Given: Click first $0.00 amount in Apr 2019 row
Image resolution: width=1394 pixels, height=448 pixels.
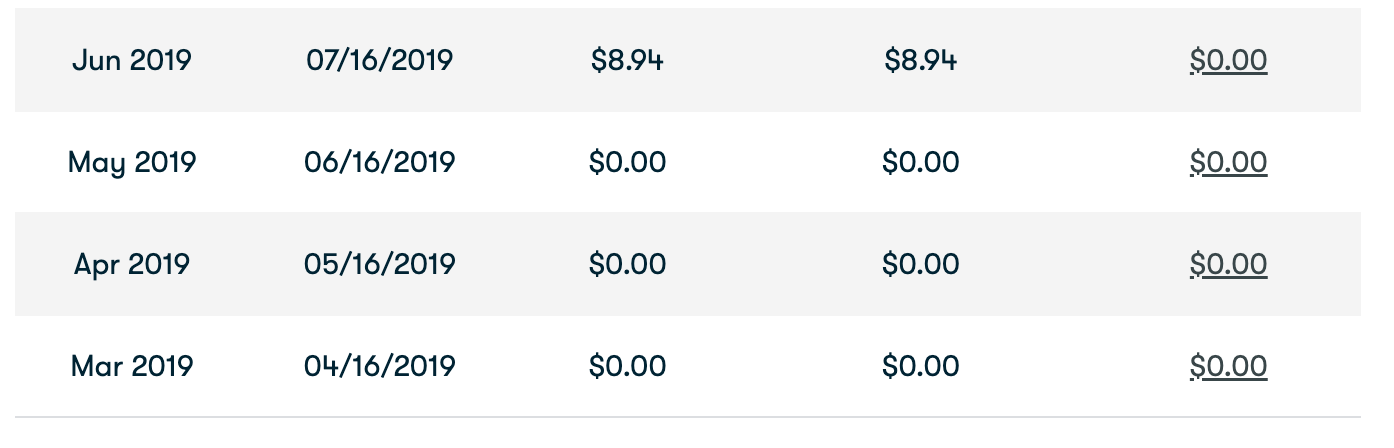Looking at the screenshot, I should 627,264.
